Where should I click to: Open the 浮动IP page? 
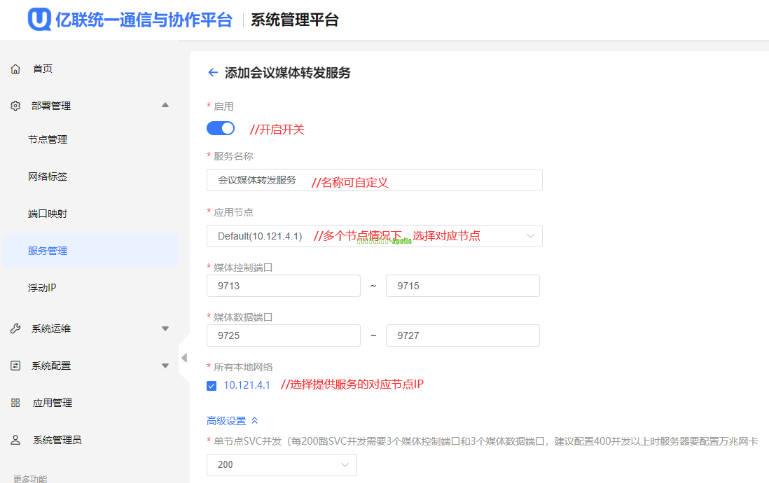[43, 288]
